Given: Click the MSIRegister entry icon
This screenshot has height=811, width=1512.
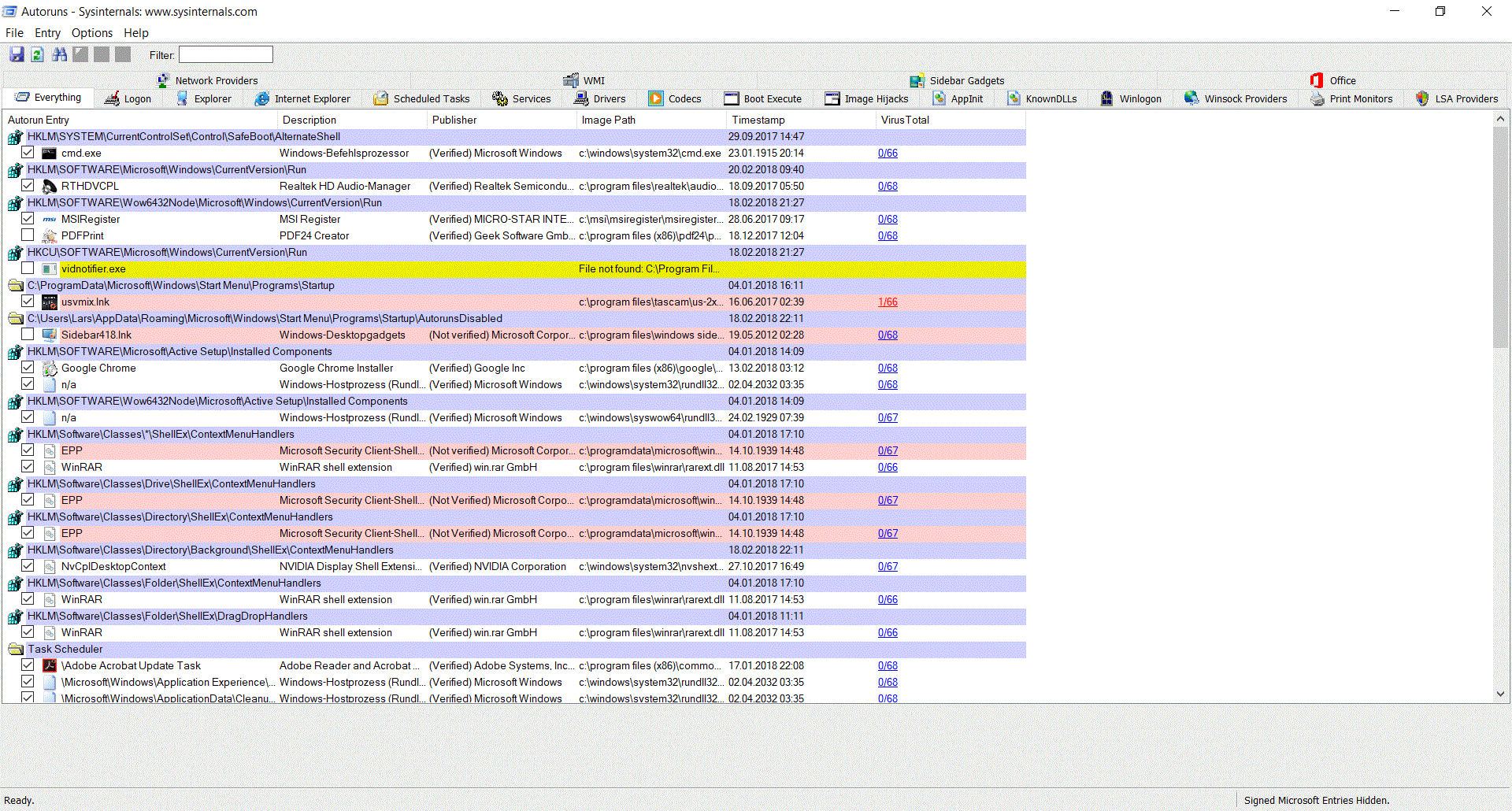Looking at the screenshot, I should [x=49, y=219].
